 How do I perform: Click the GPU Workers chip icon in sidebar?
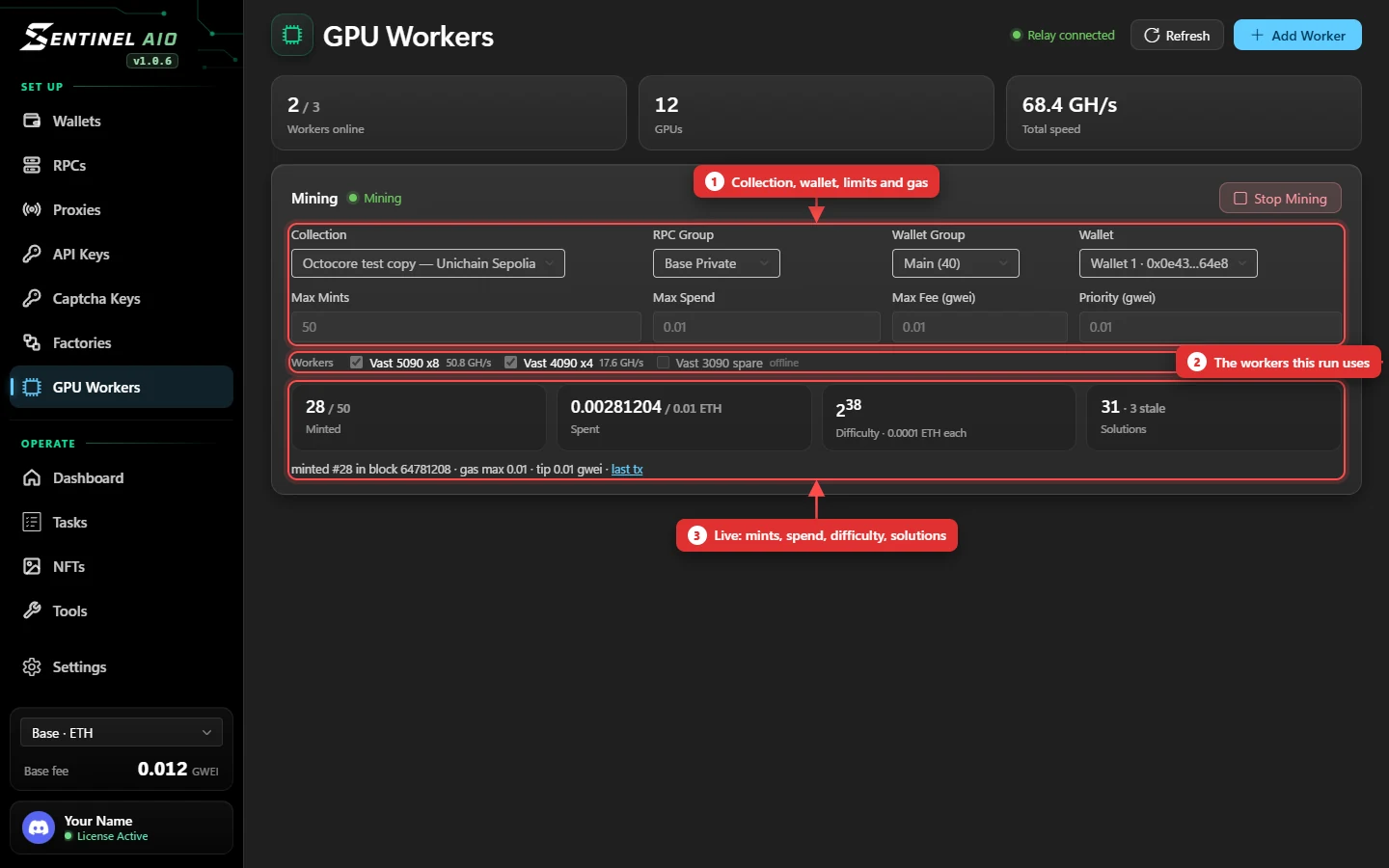click(32, 387)
